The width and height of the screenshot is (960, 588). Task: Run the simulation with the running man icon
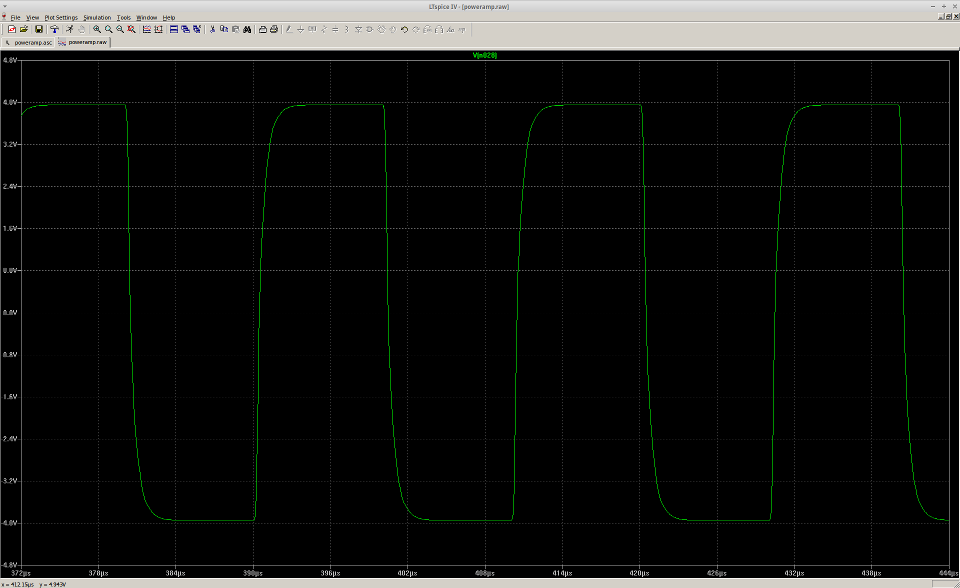[x=69, y=29]
